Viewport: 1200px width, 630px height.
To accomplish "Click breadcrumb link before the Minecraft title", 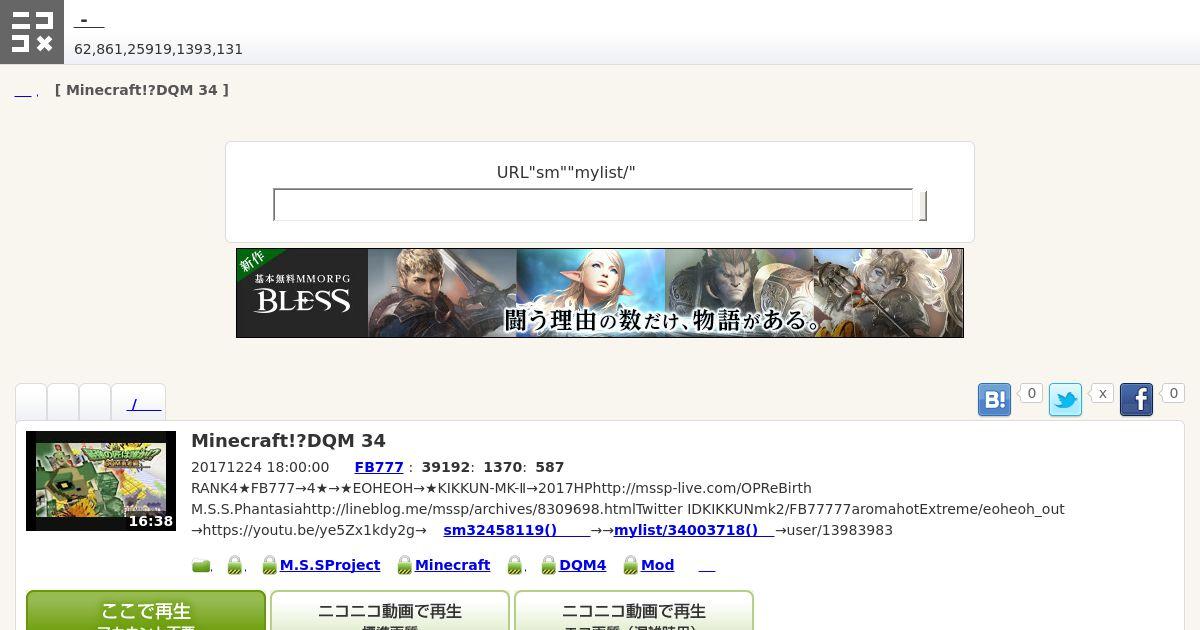I will pyautogui.click(x=25, y=91).
